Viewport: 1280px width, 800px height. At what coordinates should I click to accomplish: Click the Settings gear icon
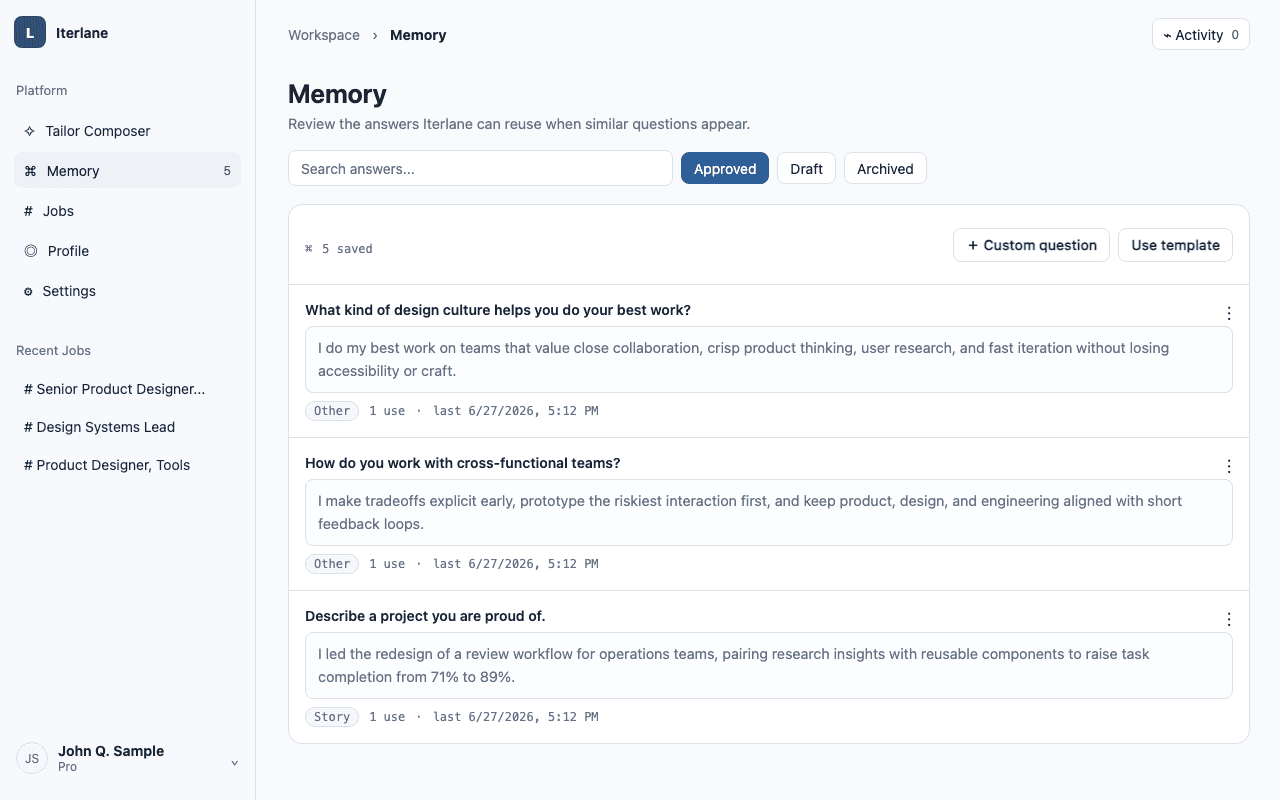point(28,291)
